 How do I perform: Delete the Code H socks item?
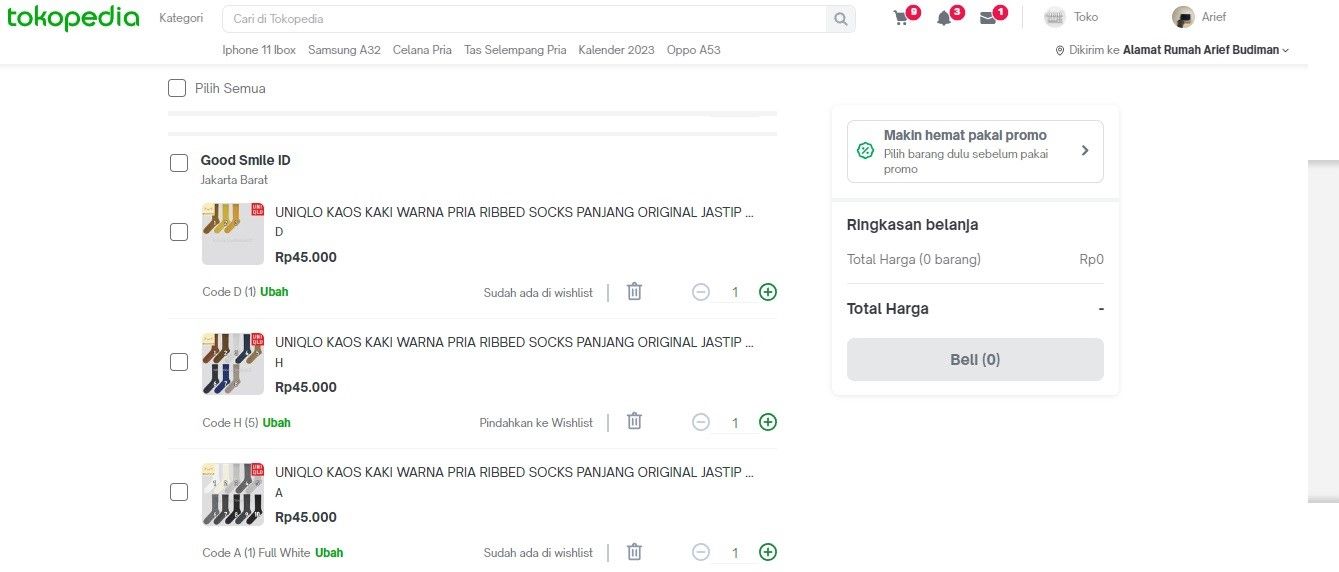(x=634, y=421)
